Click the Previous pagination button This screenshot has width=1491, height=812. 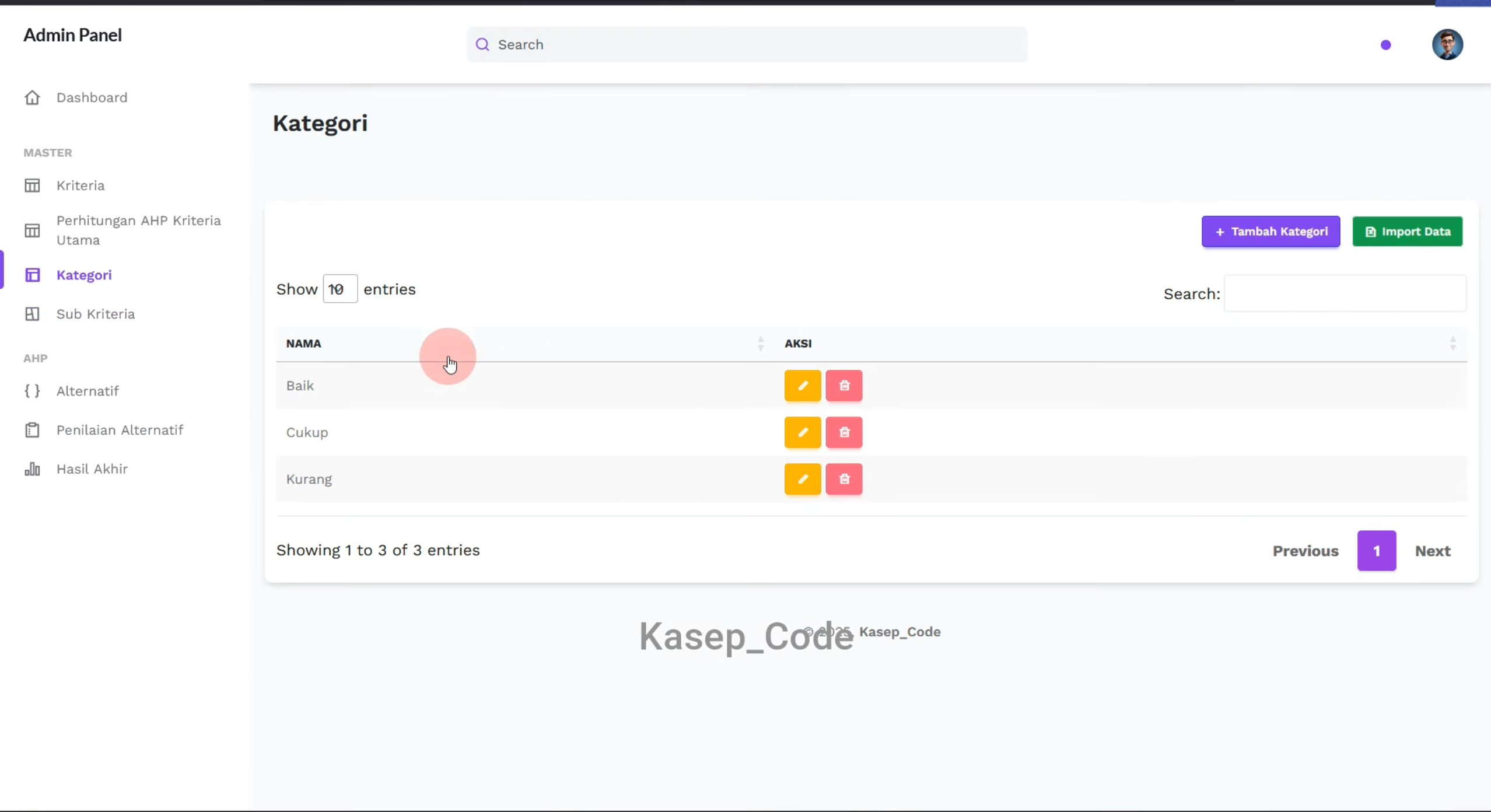click(x=1305, y=551)
